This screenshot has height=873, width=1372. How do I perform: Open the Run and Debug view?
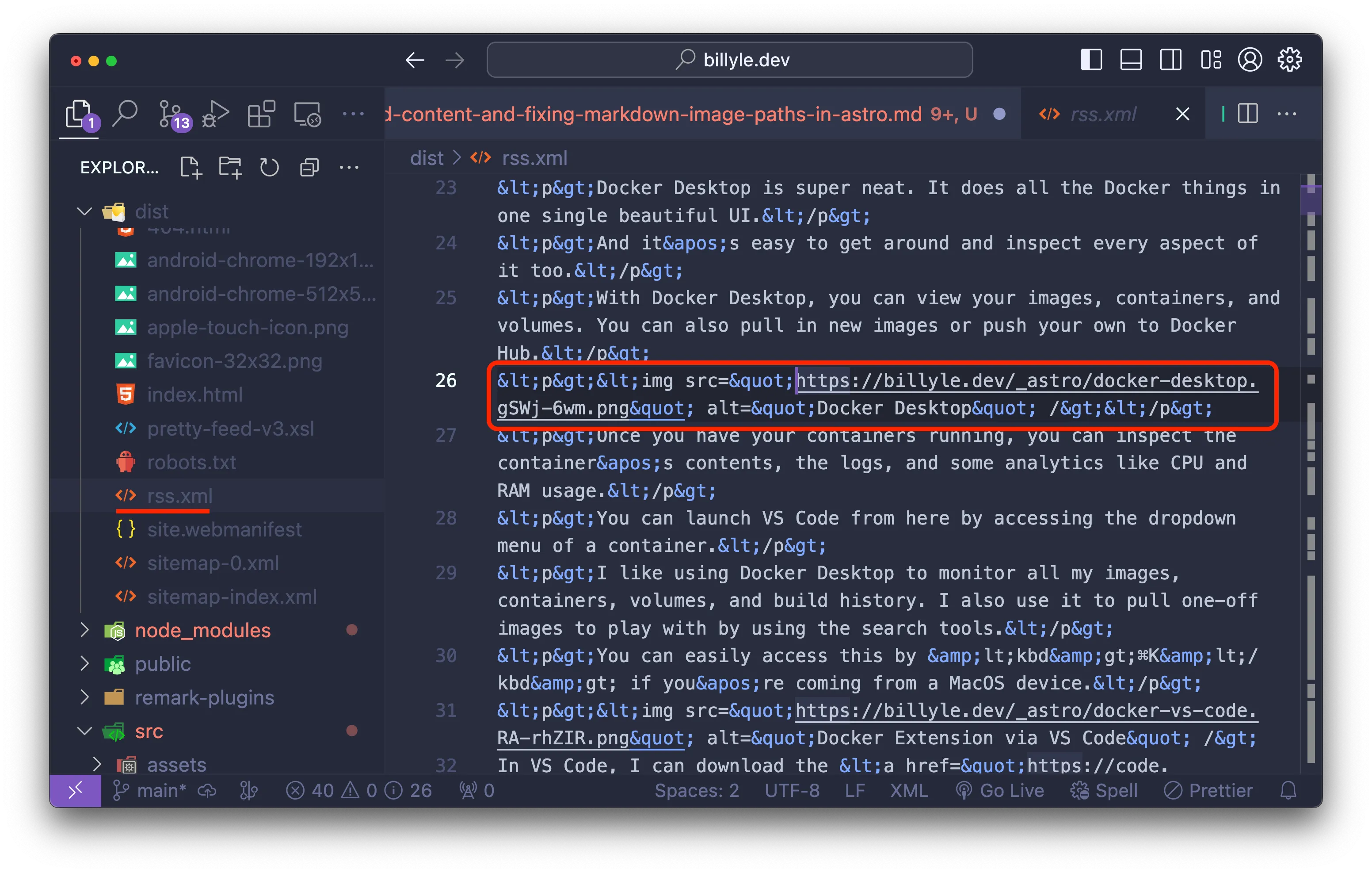click(215, 114)
